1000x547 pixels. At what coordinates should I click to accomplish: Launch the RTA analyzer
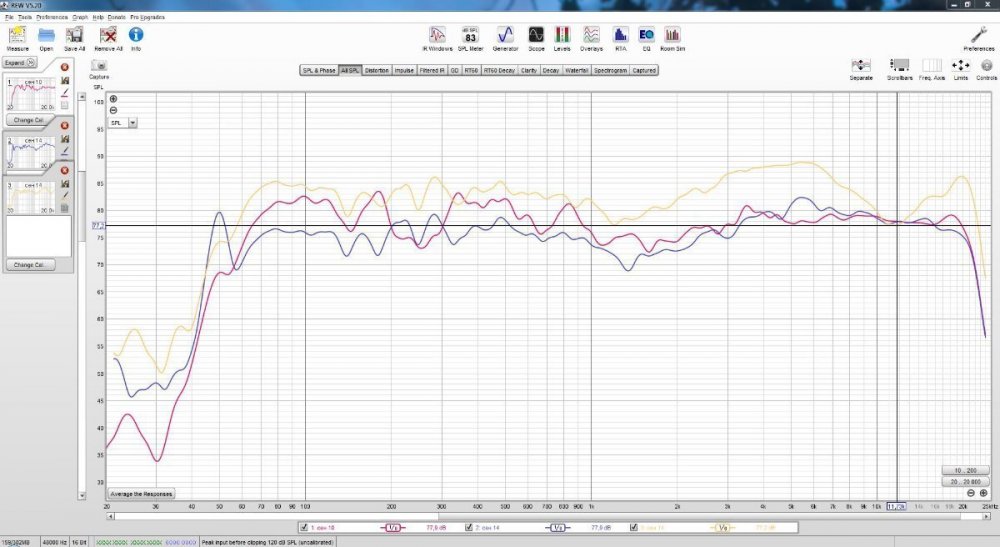pos(620,35)
